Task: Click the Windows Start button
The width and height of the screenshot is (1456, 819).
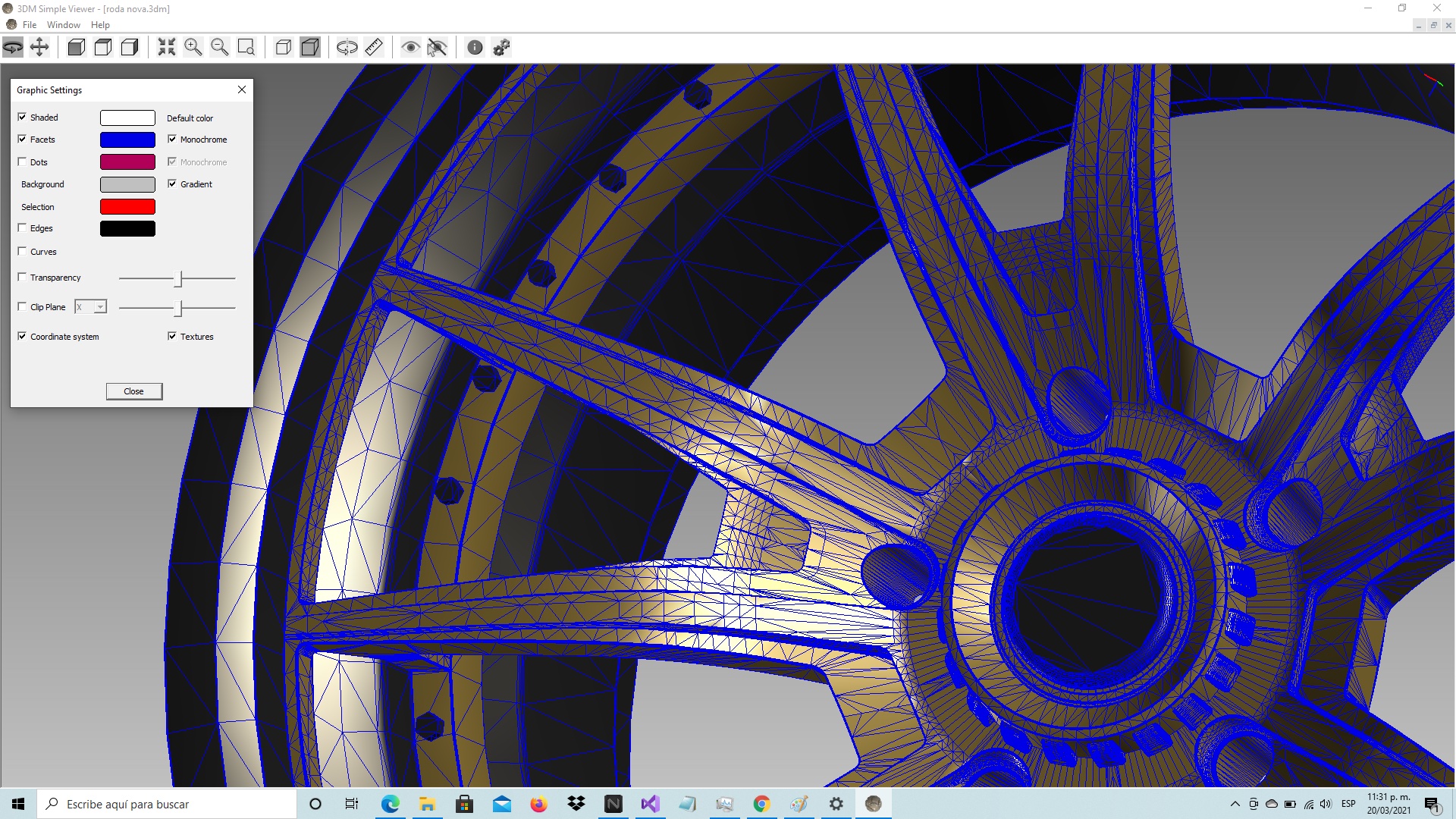Action: point(18,804)
